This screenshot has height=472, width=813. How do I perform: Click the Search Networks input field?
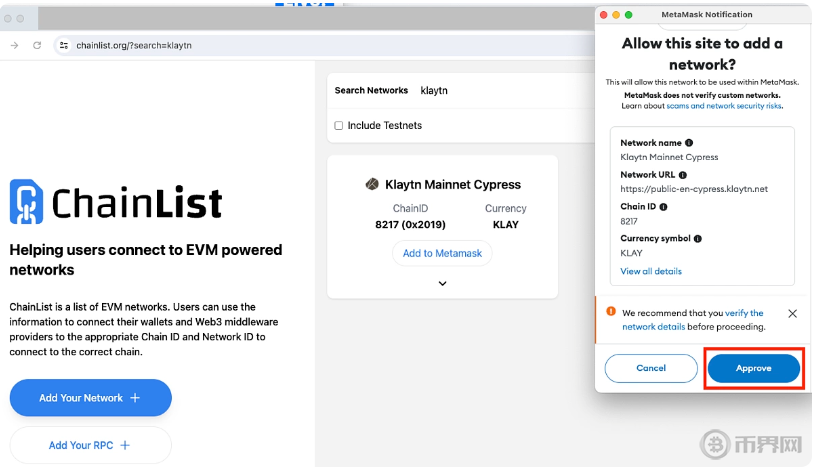pyautogui.click(x=500, y=90)
